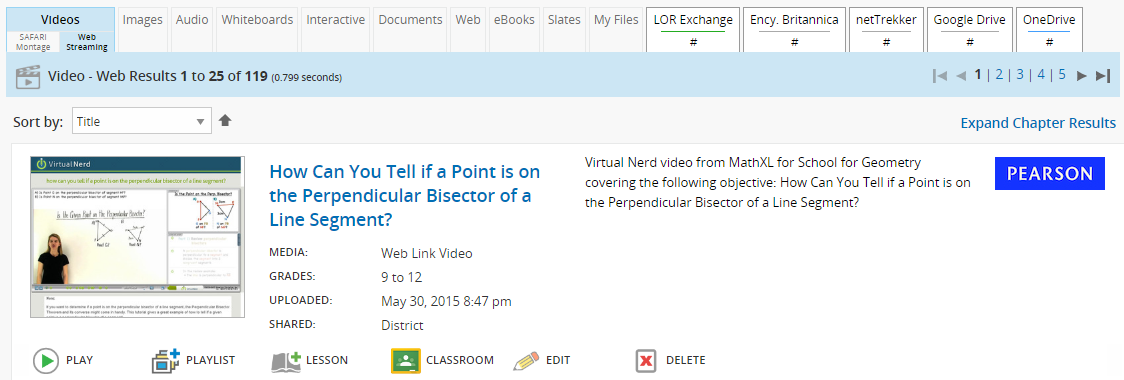Add video to Playlist icon
Image resolution: width=1124 pixels, height=380 pixels.
[x=166, y=361]
